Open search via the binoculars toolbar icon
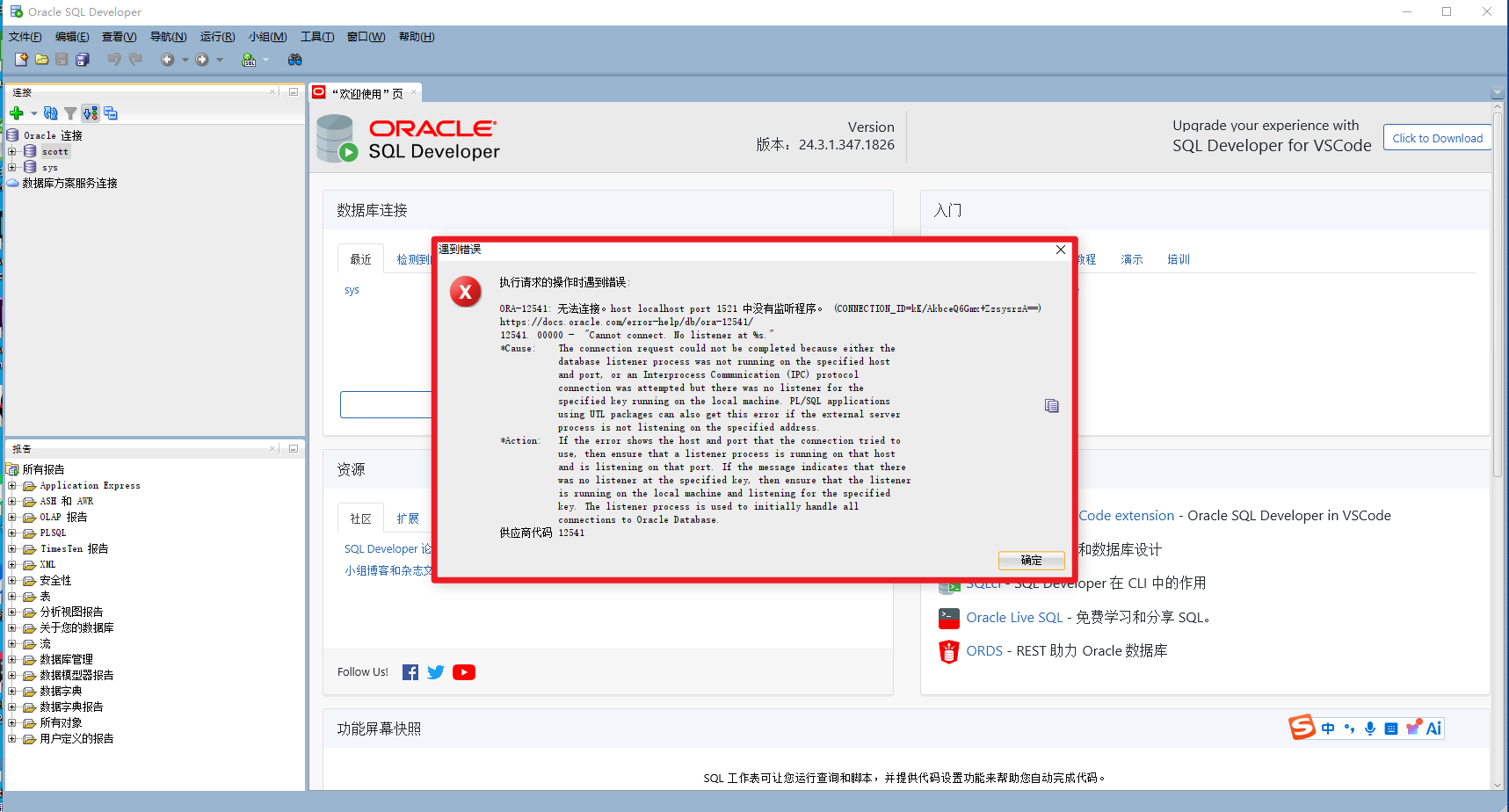Image resolution: width=1509 pixels, height=812 pixels. 295,59
